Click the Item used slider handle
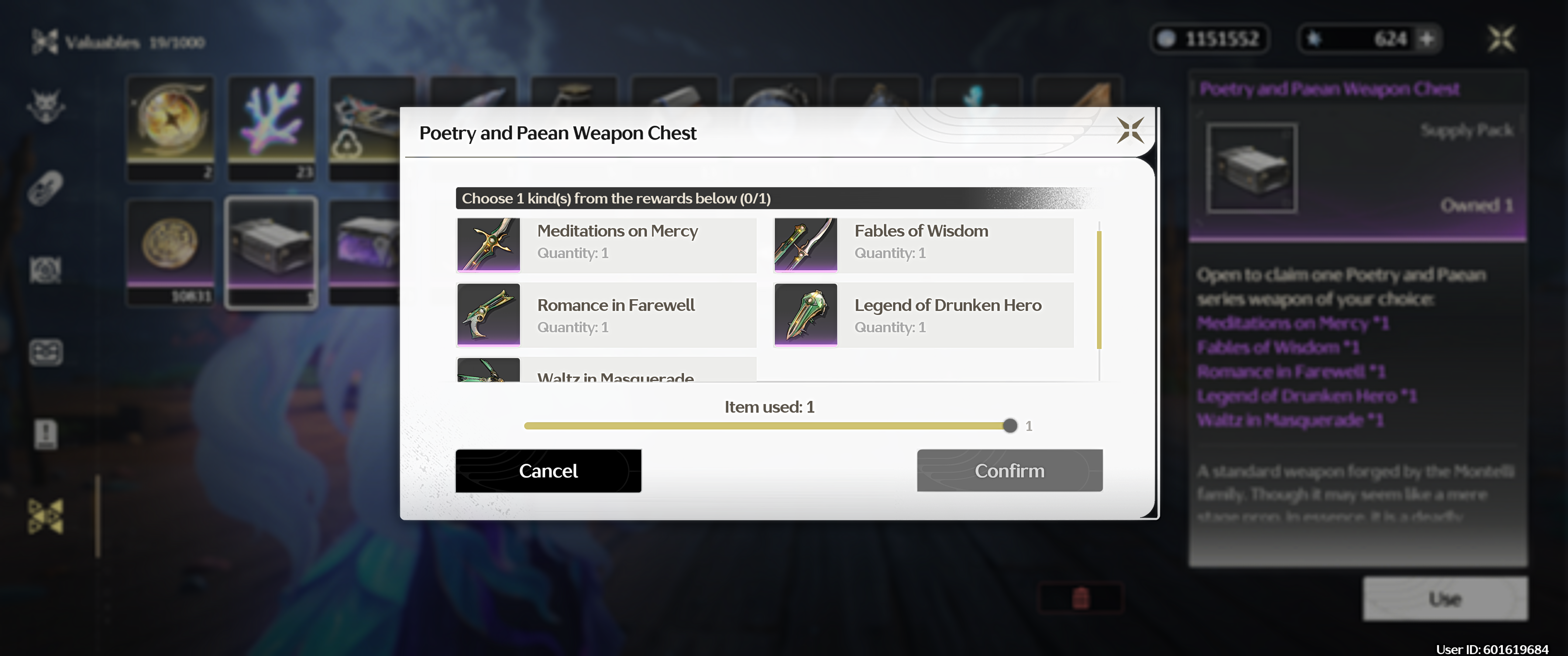This screenshot has height=656, width=1568. 1009,425
